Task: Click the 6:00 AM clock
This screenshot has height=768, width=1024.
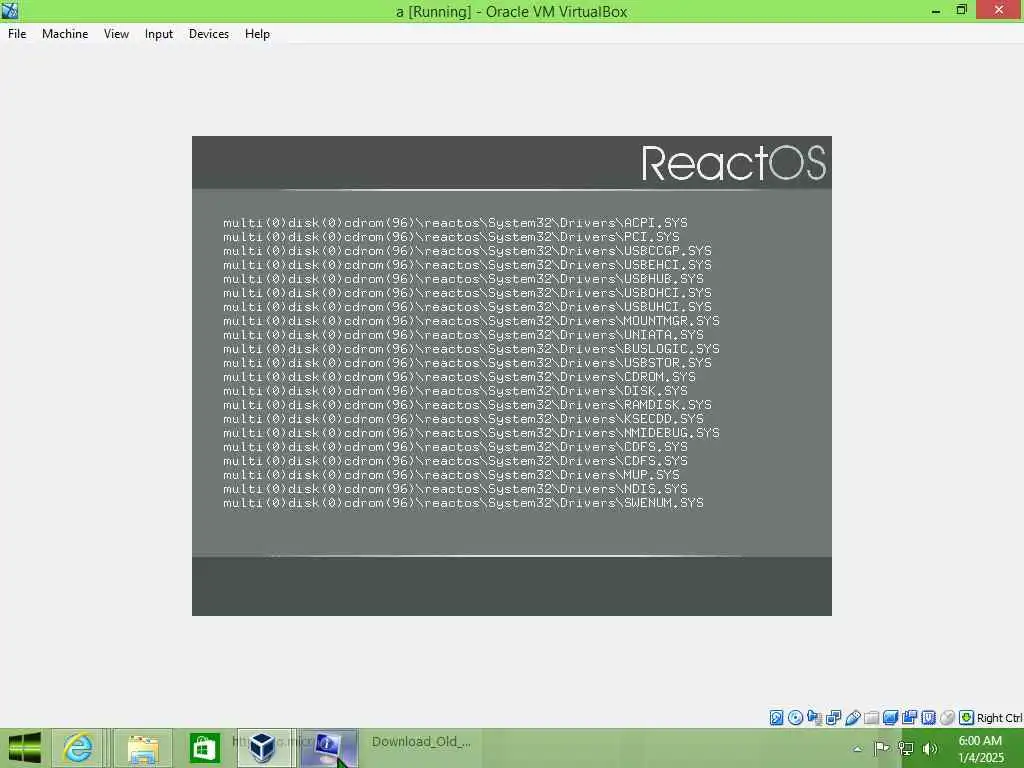Action: 980,741
